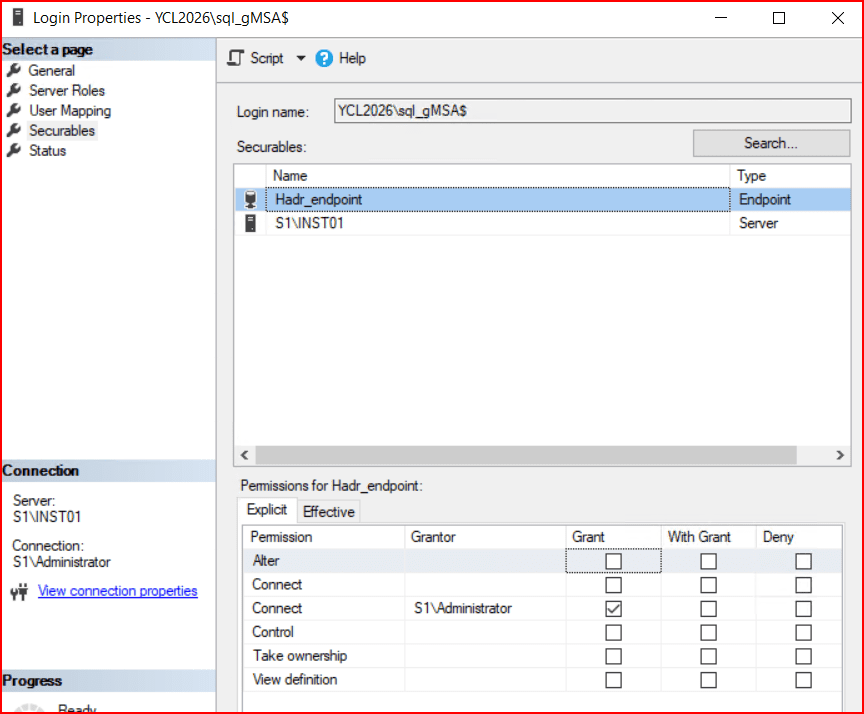This screenshot has height=714, width=864.
Task: Click the S1\INST01 server row icon
Action: pos(250,223)
